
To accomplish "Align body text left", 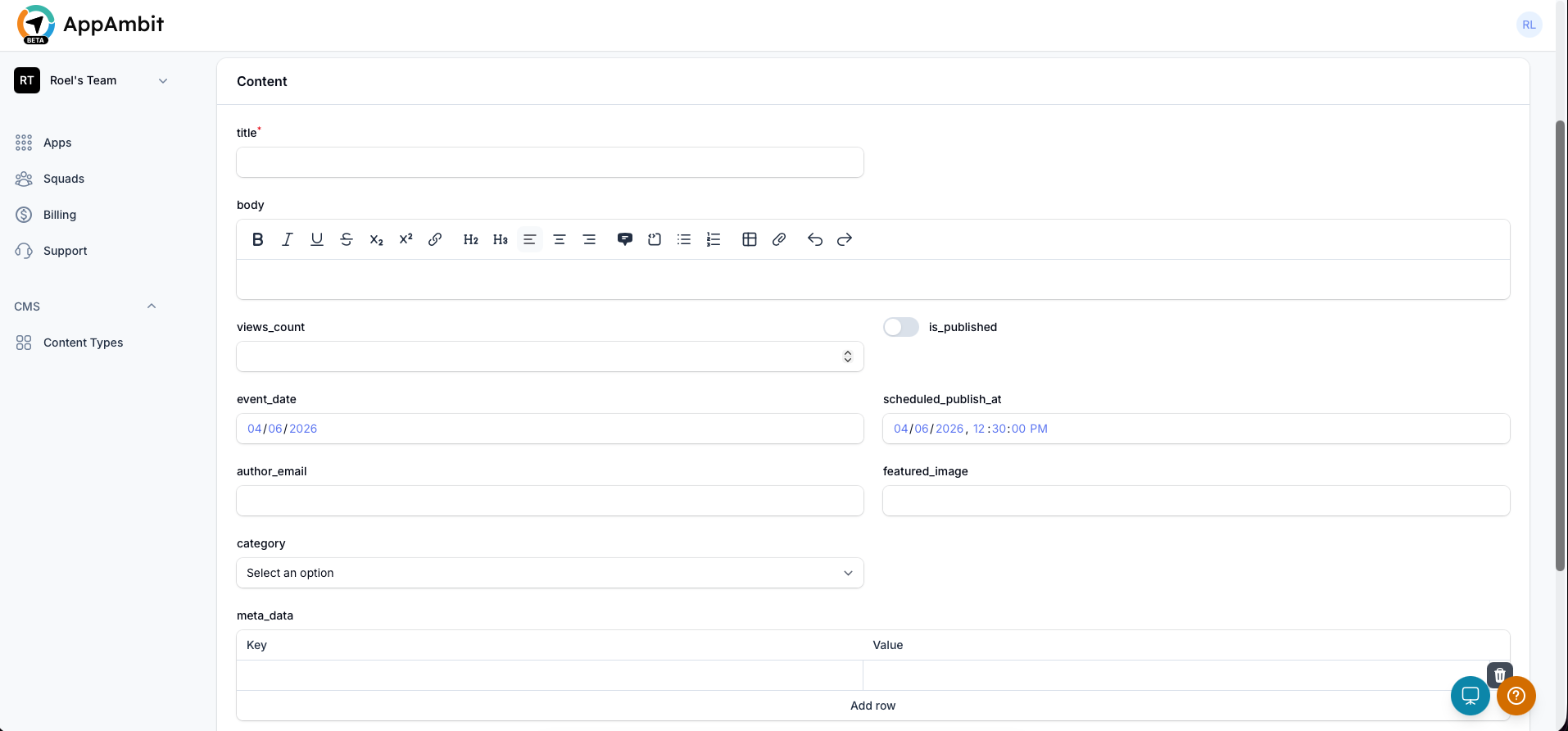I will [530, 239].
